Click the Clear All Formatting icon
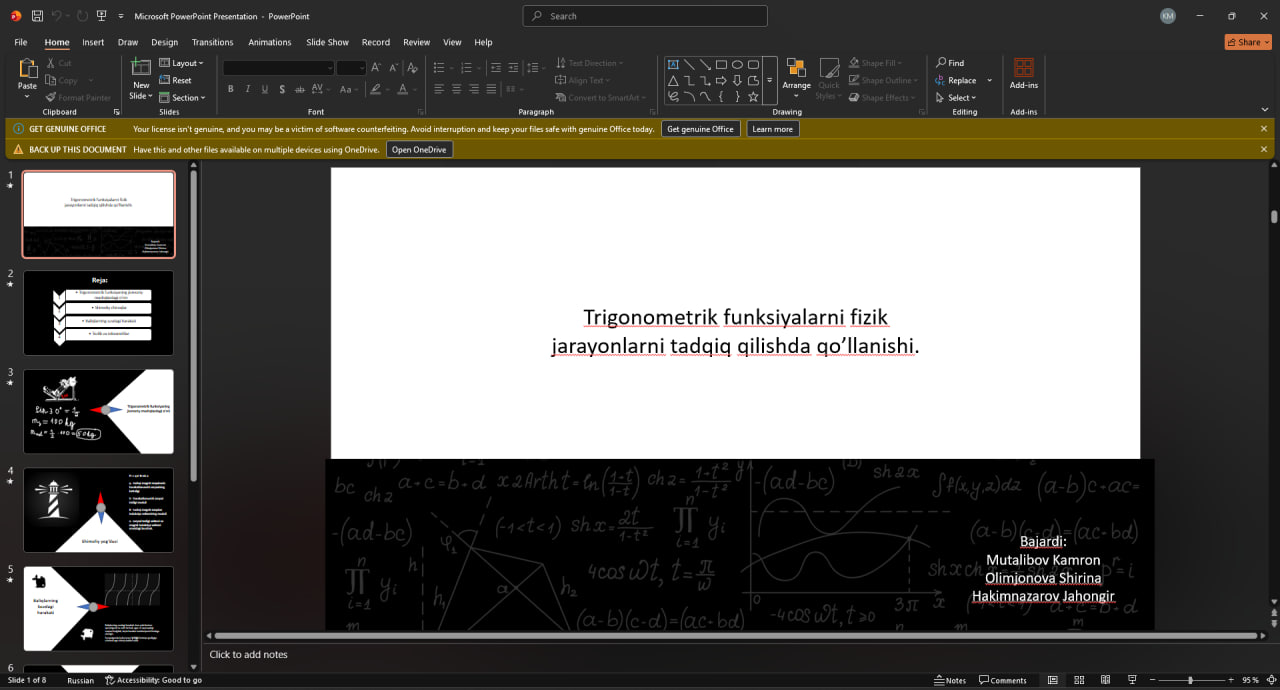 [x=411, y=67]
